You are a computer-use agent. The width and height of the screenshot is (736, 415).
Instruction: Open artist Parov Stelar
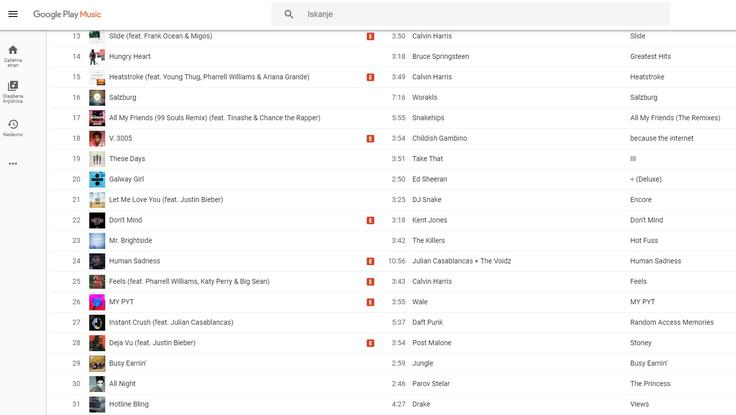click(431, 384)
